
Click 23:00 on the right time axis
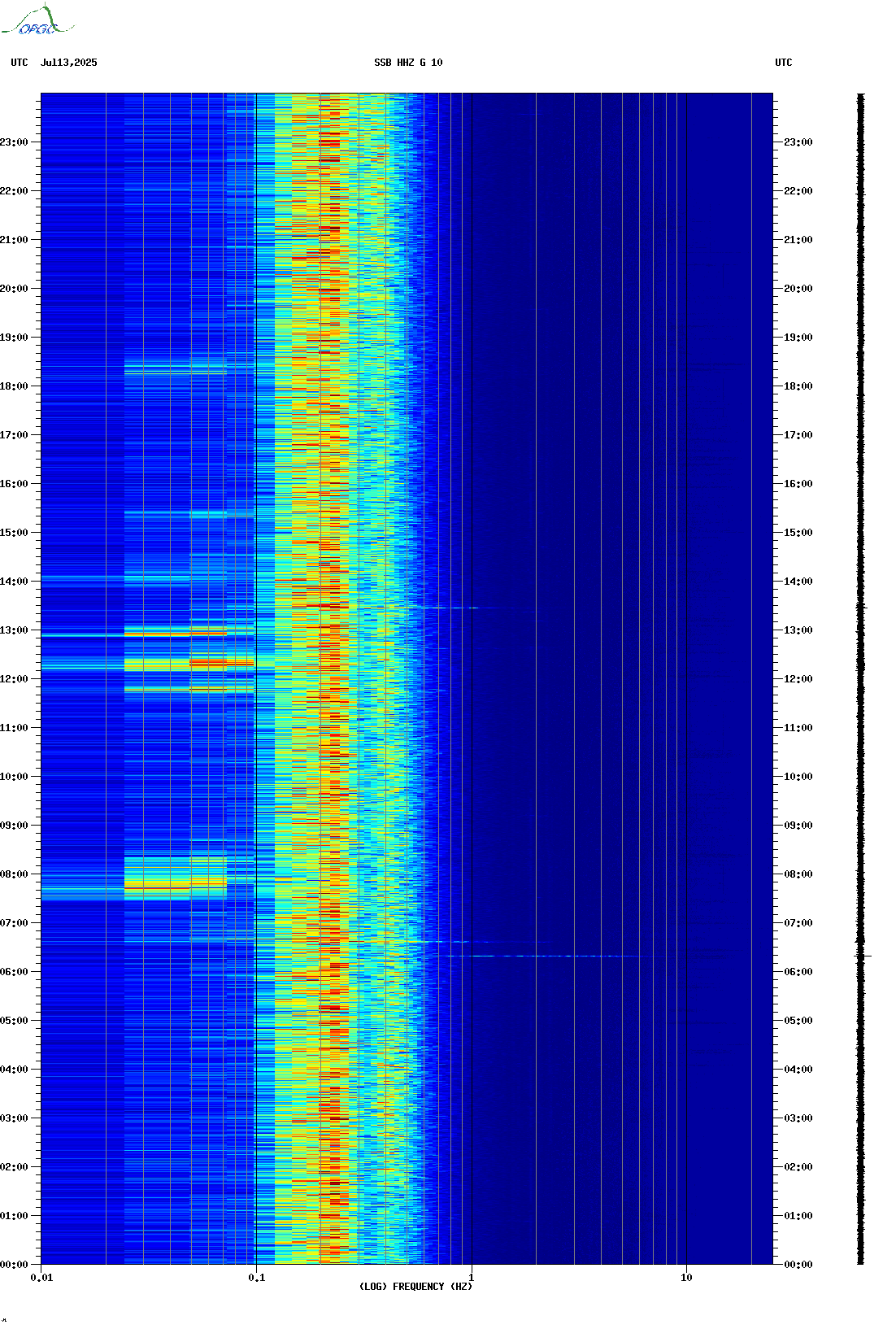click(x=798, y=142)
